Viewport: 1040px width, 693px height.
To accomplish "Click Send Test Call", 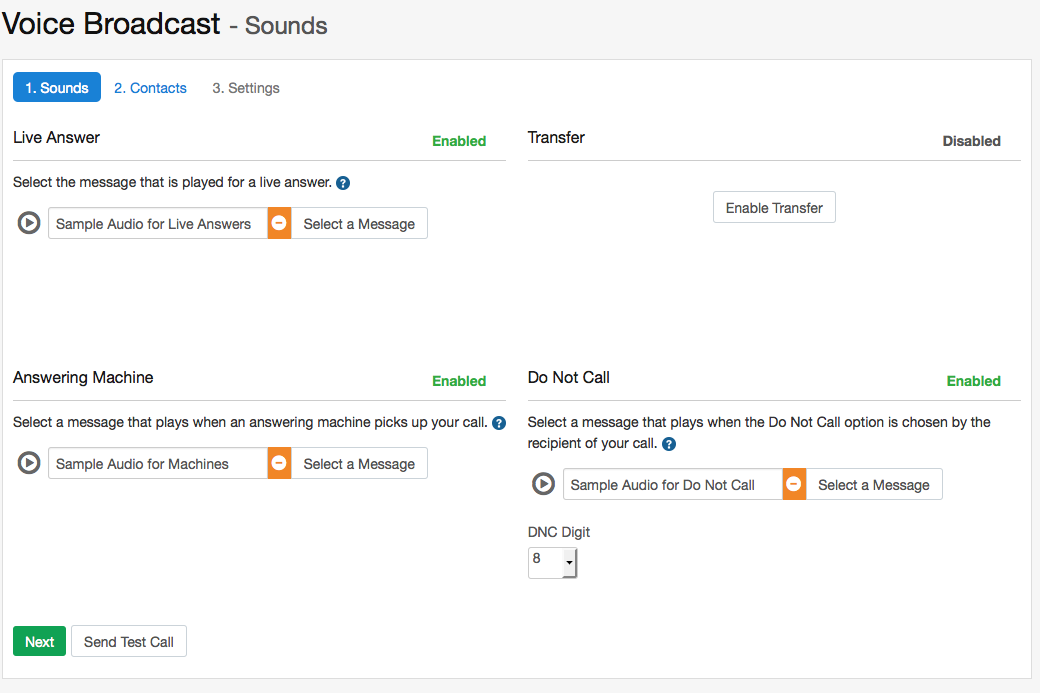I will (128, 641).
